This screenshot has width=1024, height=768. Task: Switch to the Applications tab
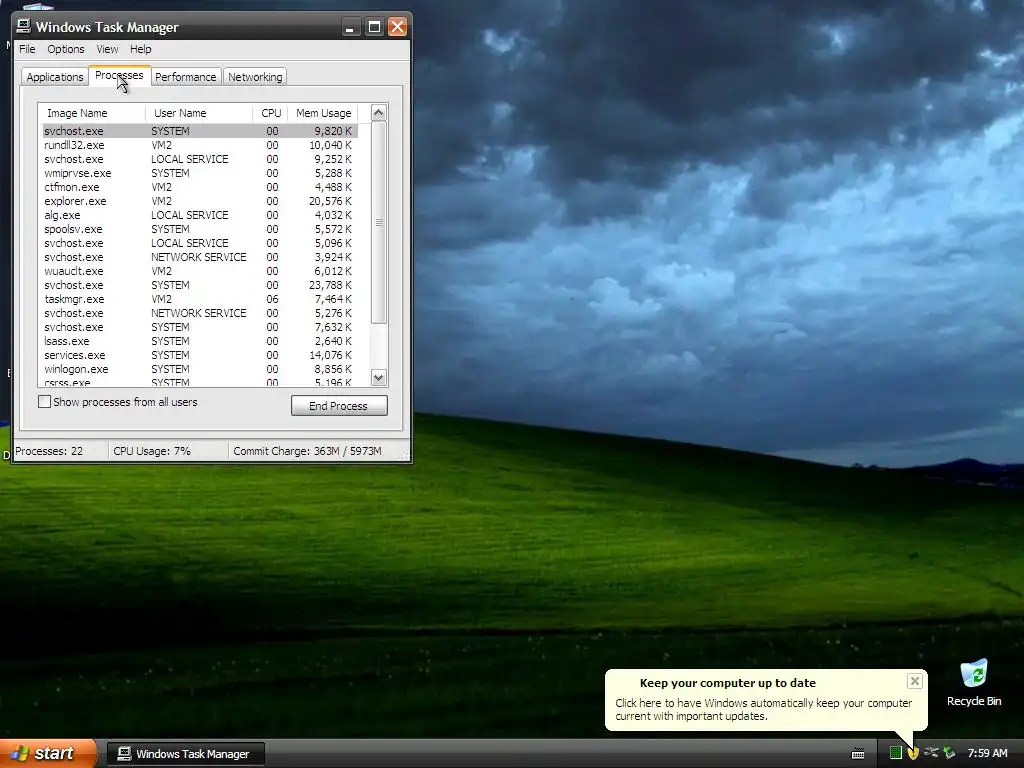(x=55, y=77)
